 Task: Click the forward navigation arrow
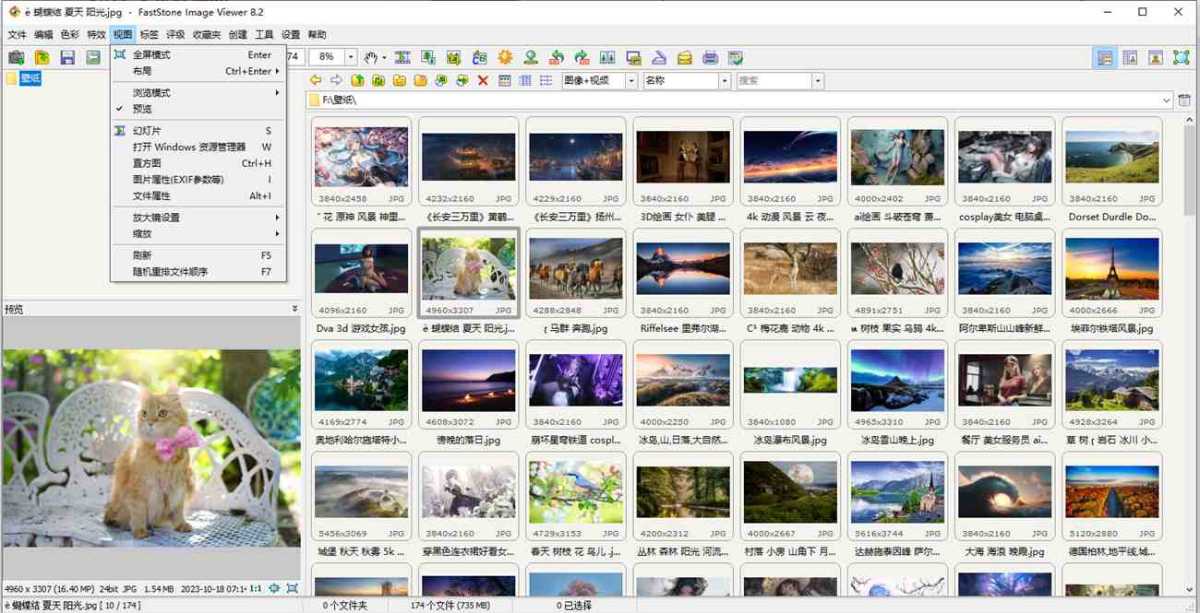(x=335, y=80)
